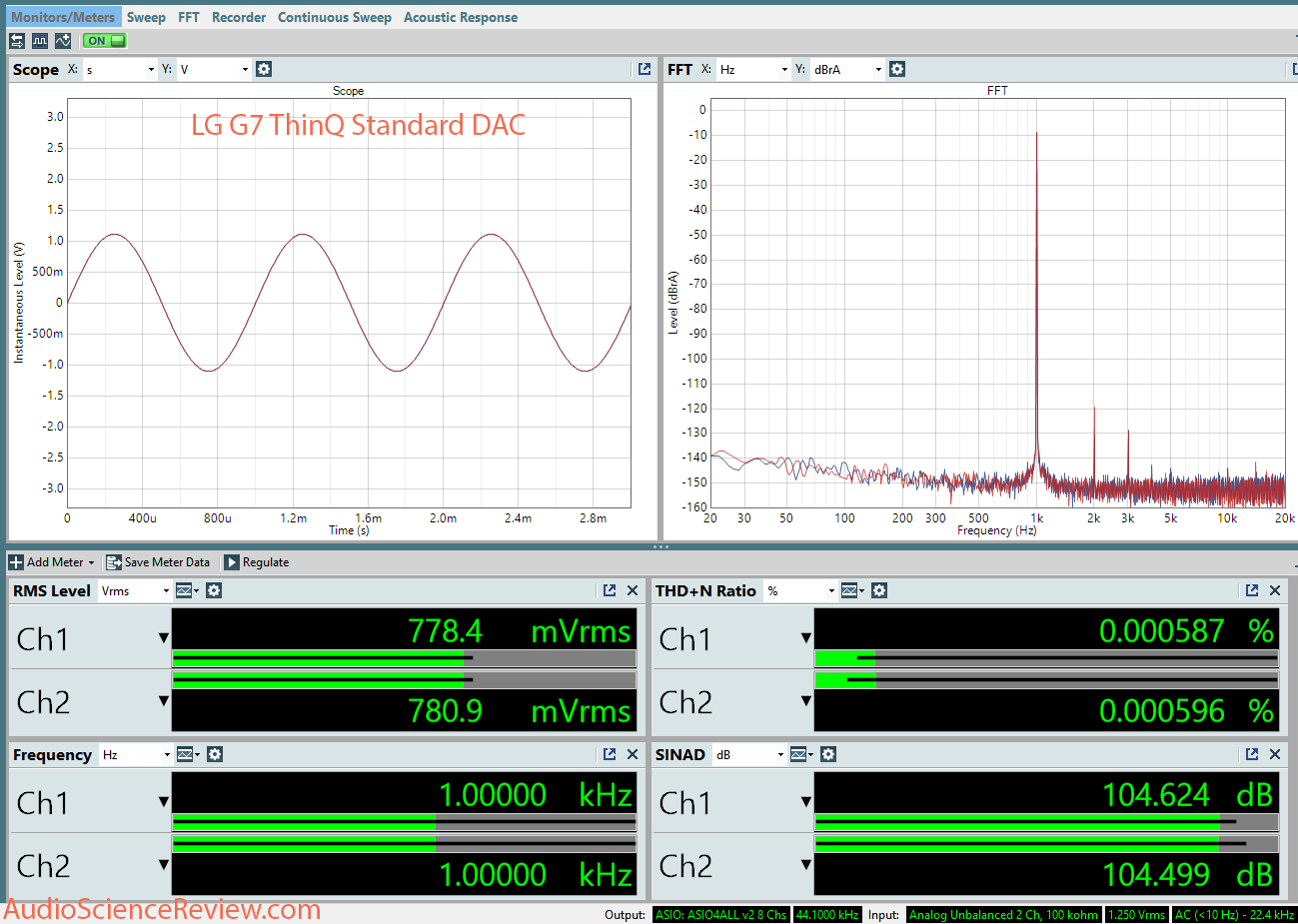Viewport: 1298px width, 924px height.
Task: Click the Regulate button
Action: (x=257, y=562)
